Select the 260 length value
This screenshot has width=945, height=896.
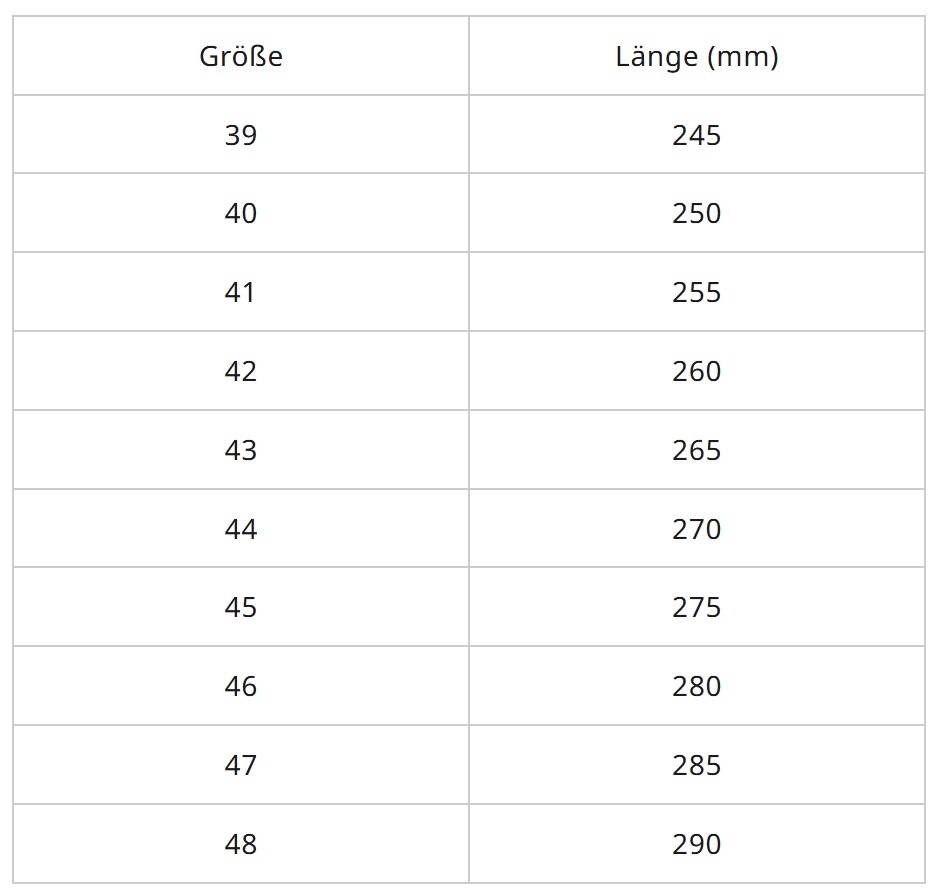(x=697, y=372)
